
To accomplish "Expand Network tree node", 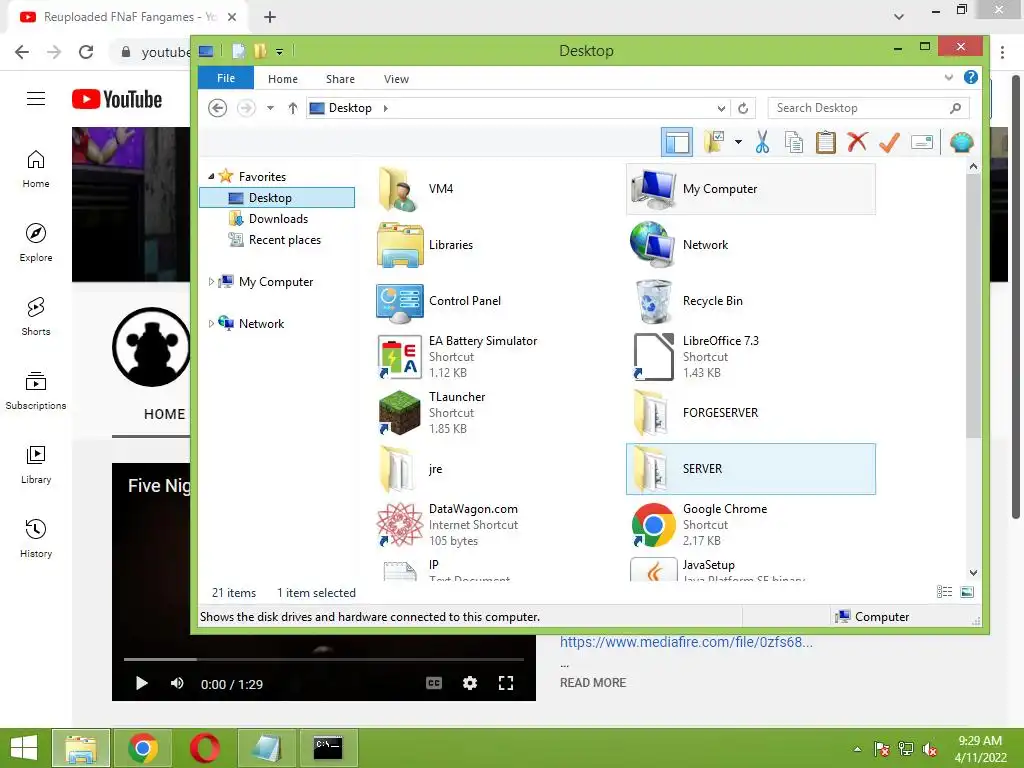I will pyautogui.click(x=211, y=323).
